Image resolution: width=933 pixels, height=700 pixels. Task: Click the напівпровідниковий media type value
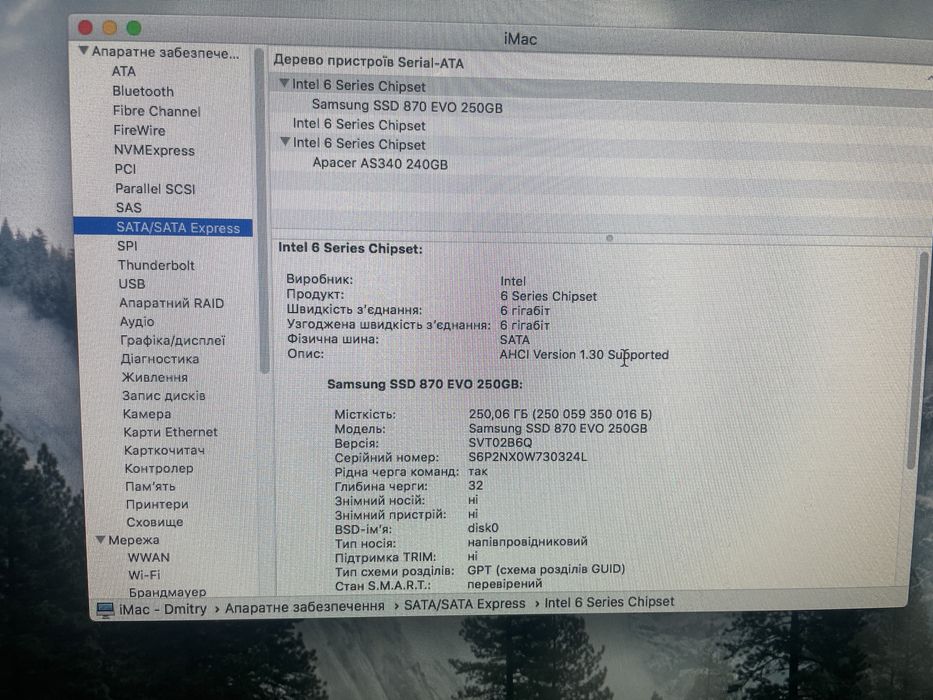pos(527,542)
